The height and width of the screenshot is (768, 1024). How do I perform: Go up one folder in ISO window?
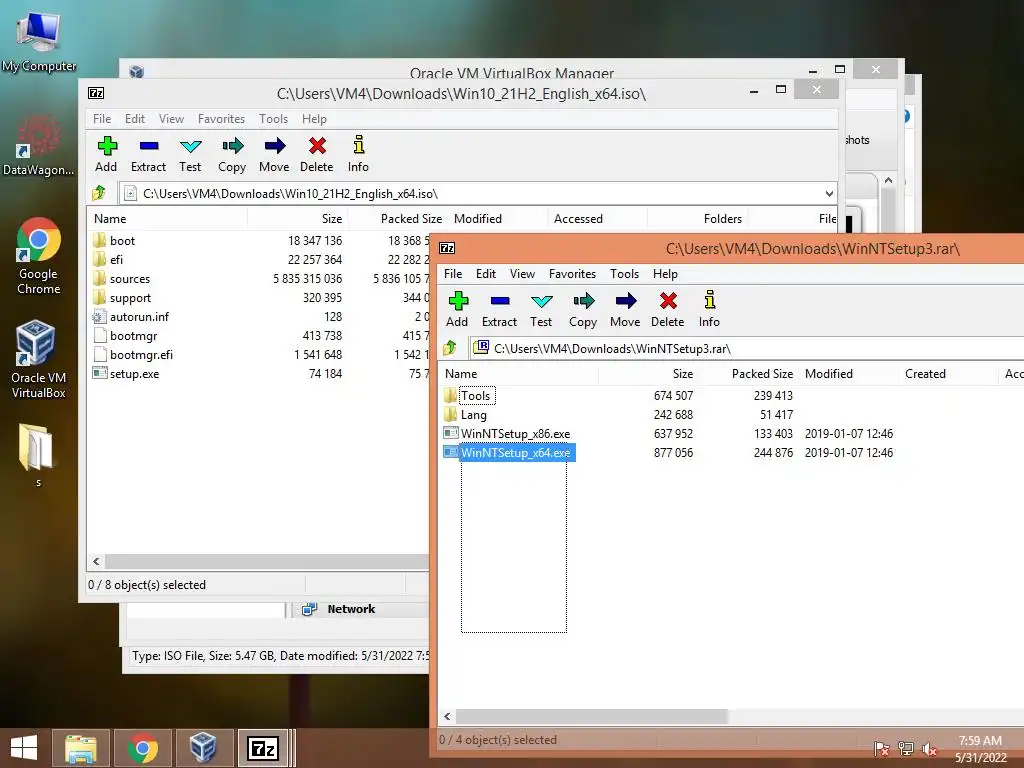[x=99, y=193]
